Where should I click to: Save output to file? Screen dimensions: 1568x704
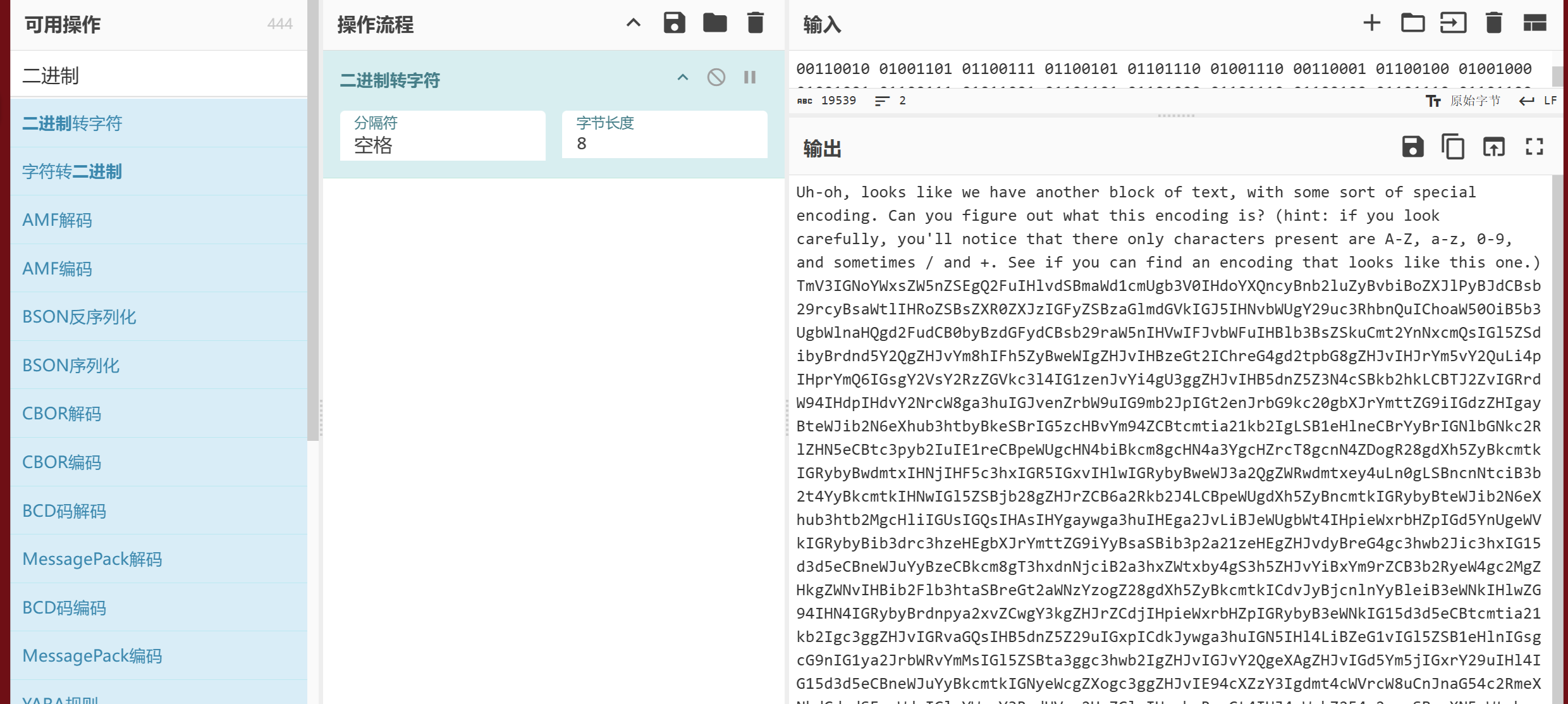(x=1412, y=147)
